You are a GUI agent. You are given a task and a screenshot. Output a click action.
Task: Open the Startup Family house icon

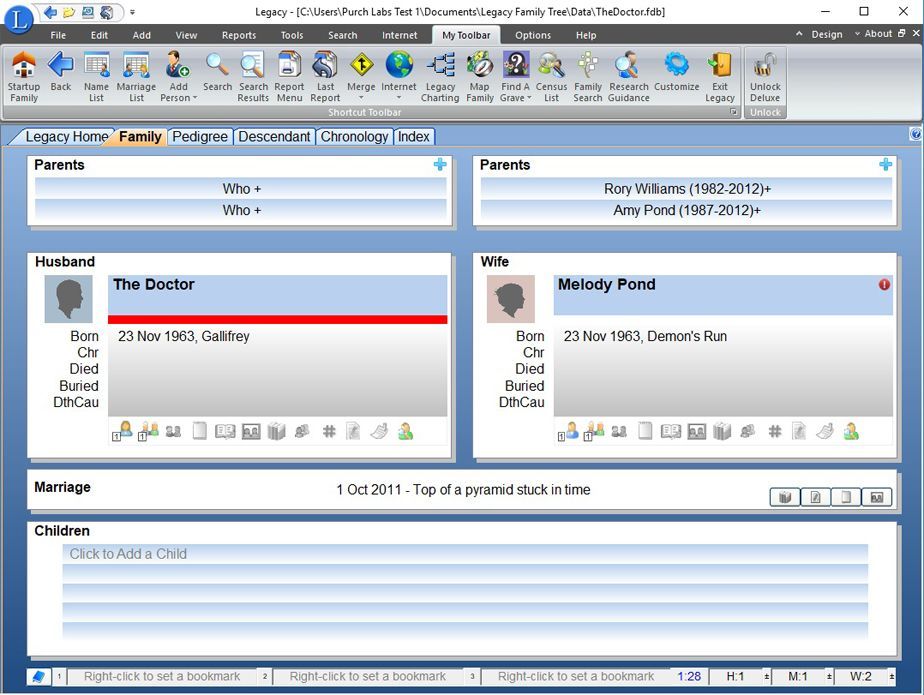click(x=24, y=77)
